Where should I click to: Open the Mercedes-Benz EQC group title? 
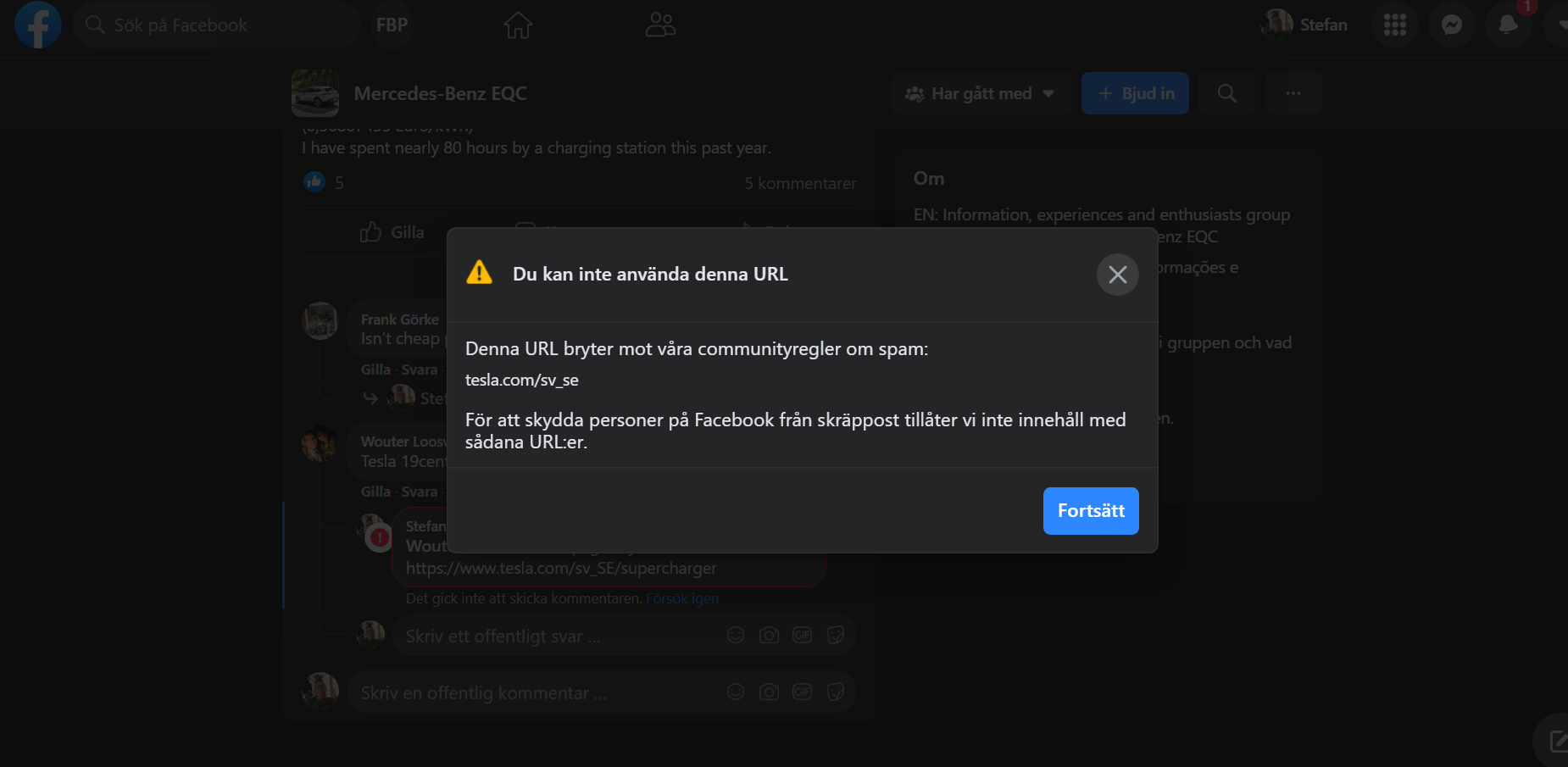coord(440,93)
